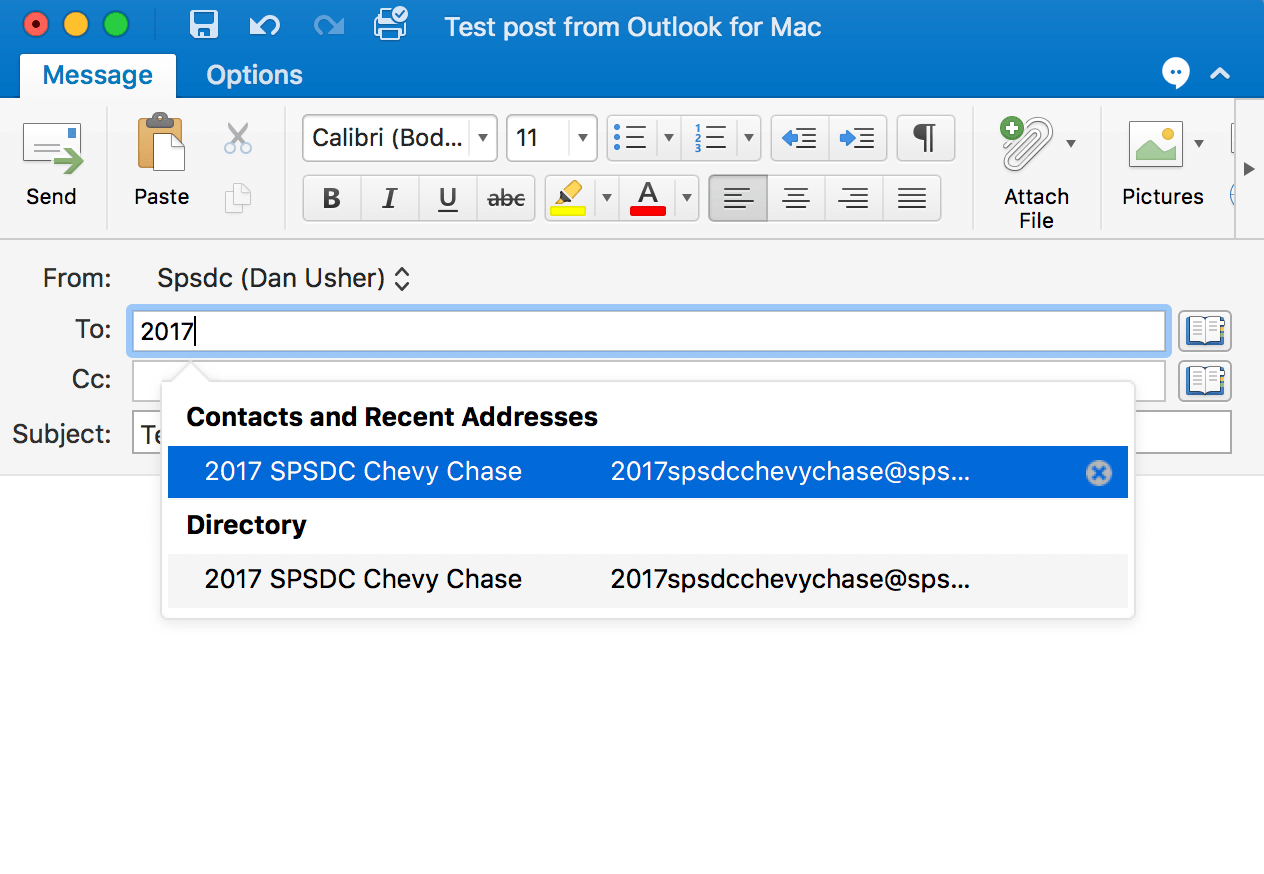Open the From account switcher
The height and width of the screenshot is (874, 1264).
(x=284, y=278)
